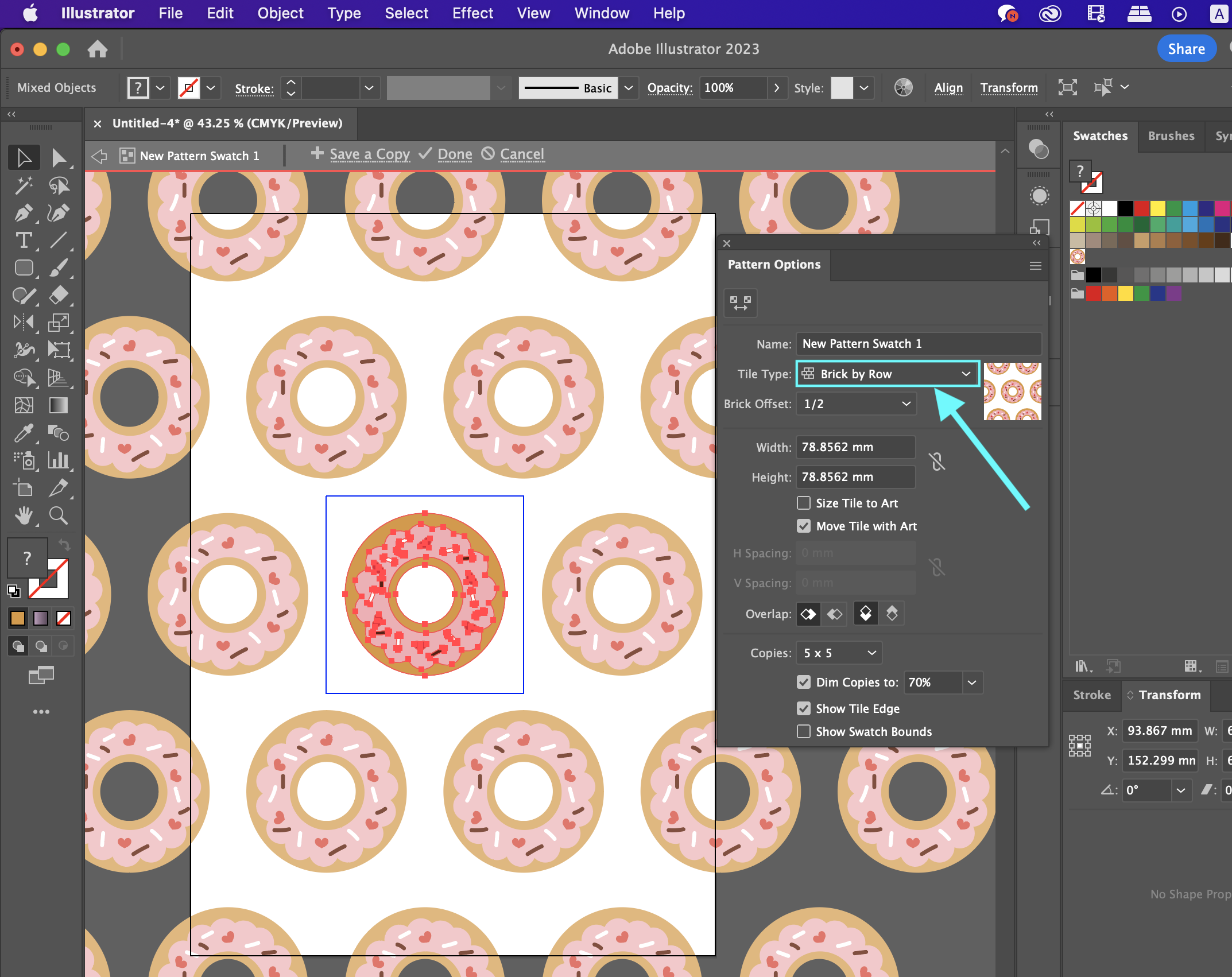The image size is (1232, 977).
Task: Click Done to finish pattern editing
Action: (x=454, y=154)
